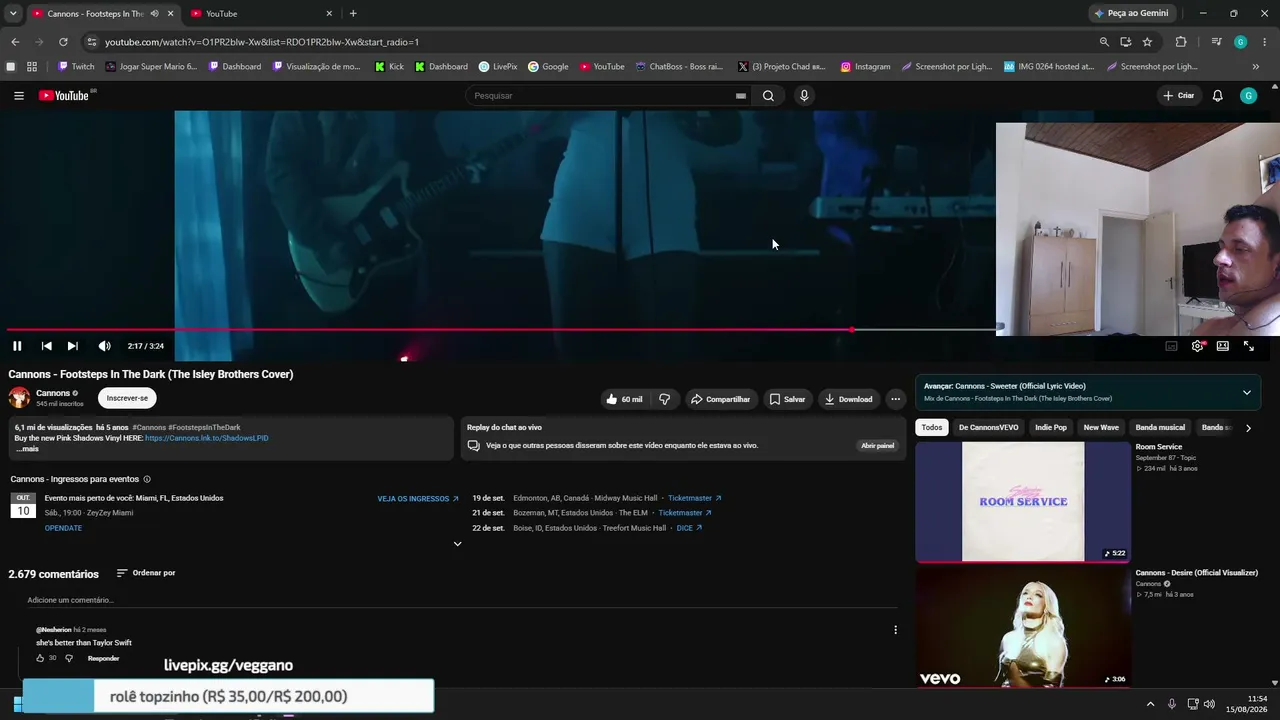Open YouTube notifications bell
Viewport: 1280px width, 720px height.
coord(1217,96)
